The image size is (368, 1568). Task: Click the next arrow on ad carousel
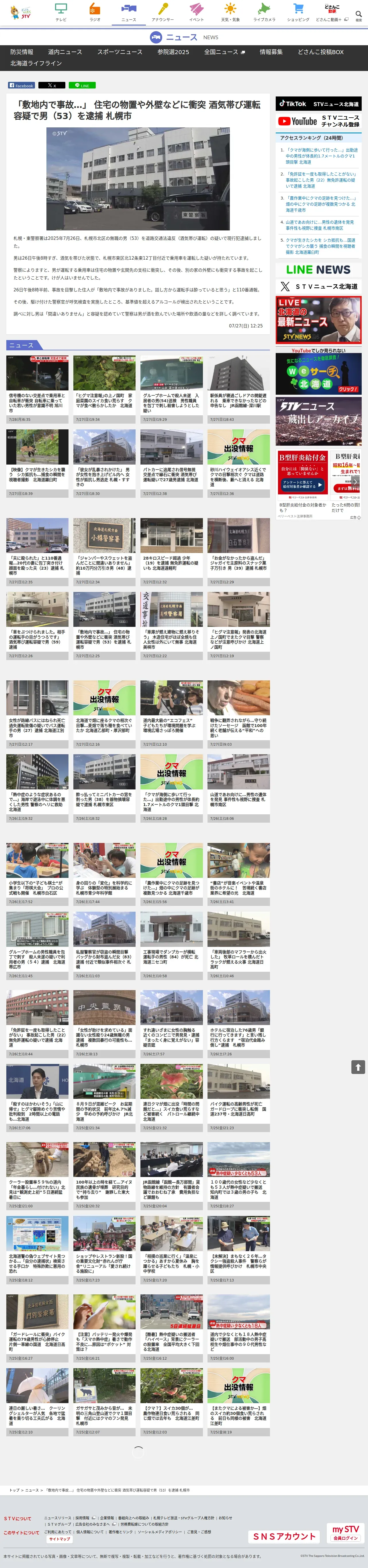(x=355, y=482)
